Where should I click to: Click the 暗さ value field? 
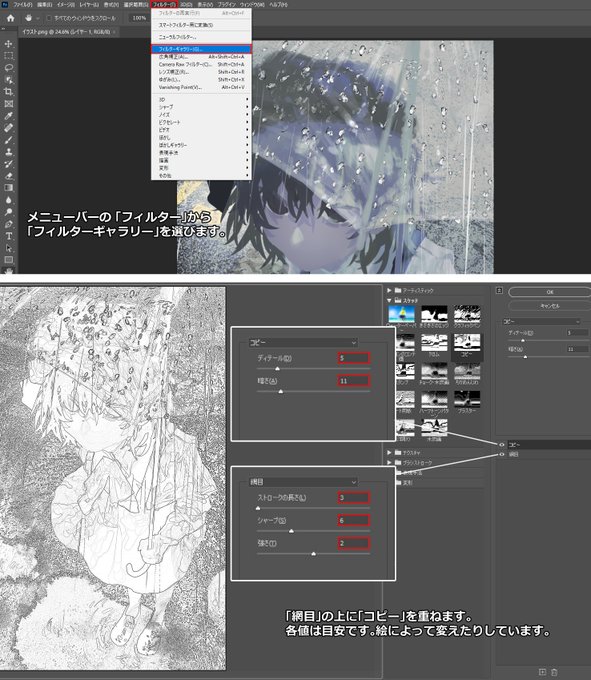coord(577,349)
